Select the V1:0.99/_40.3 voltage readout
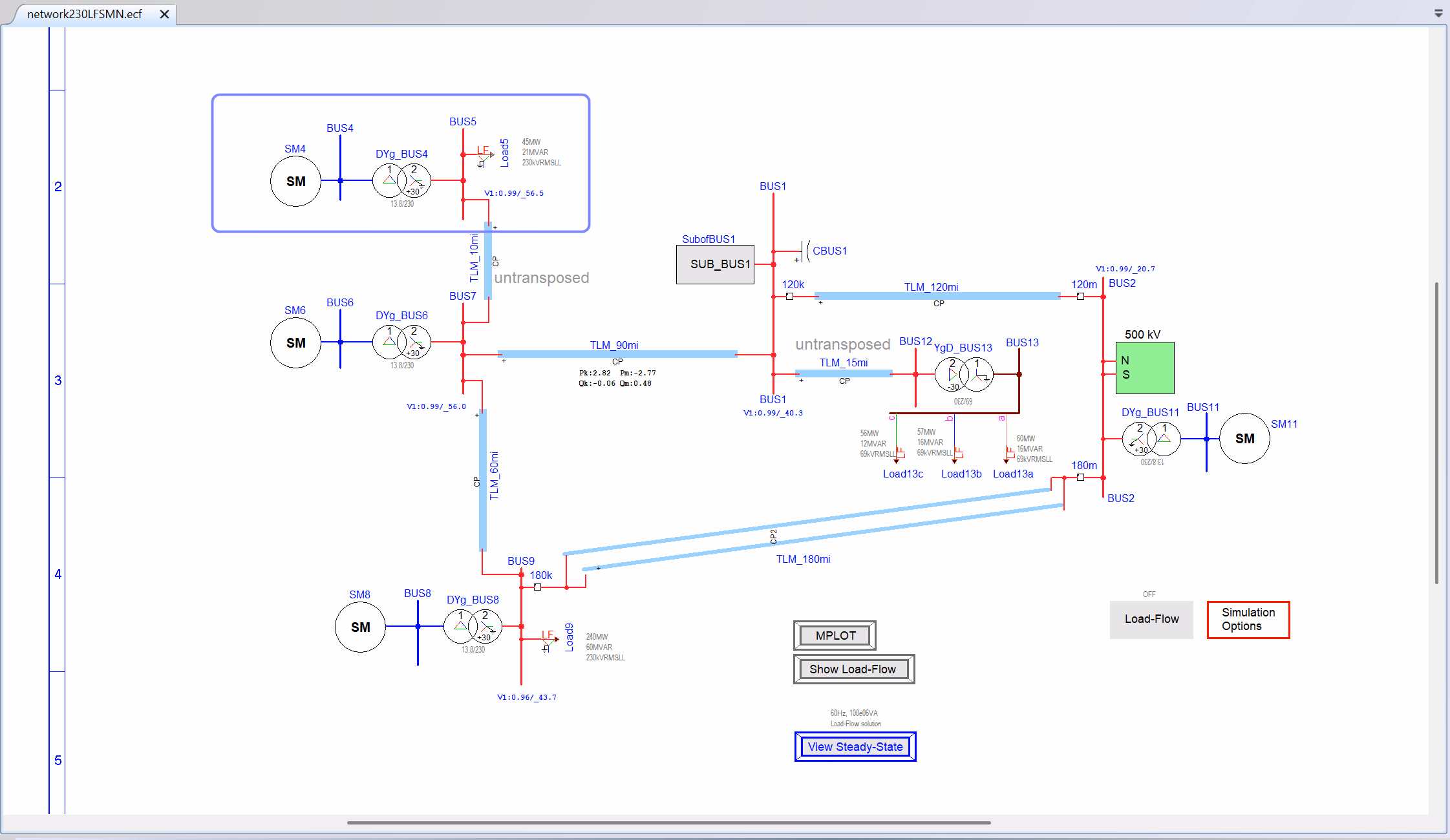This screenshot has width=1450, height=840. [x=773, y=413]
